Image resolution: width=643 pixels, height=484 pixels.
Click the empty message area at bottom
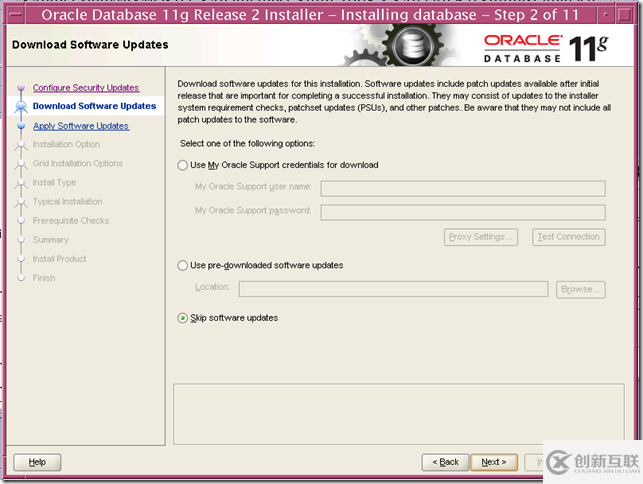pos(399,414)
